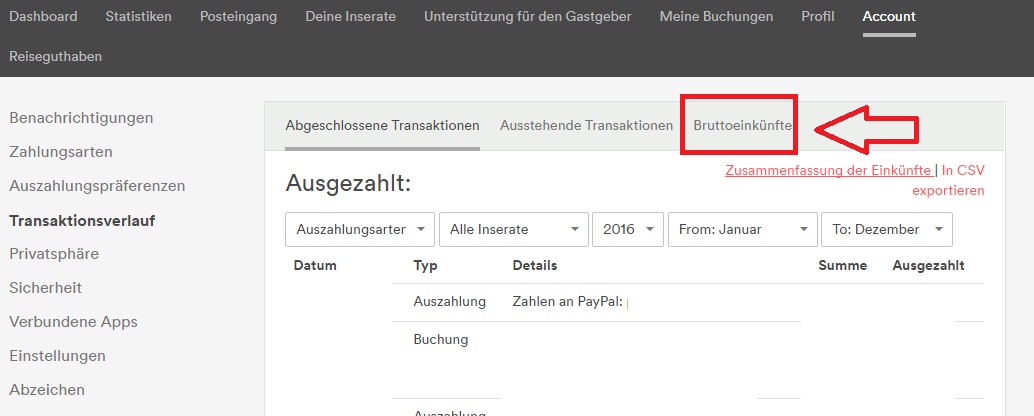
Task: Switch to Bruttoeinkünfte tab
Action: click(742, 125)
